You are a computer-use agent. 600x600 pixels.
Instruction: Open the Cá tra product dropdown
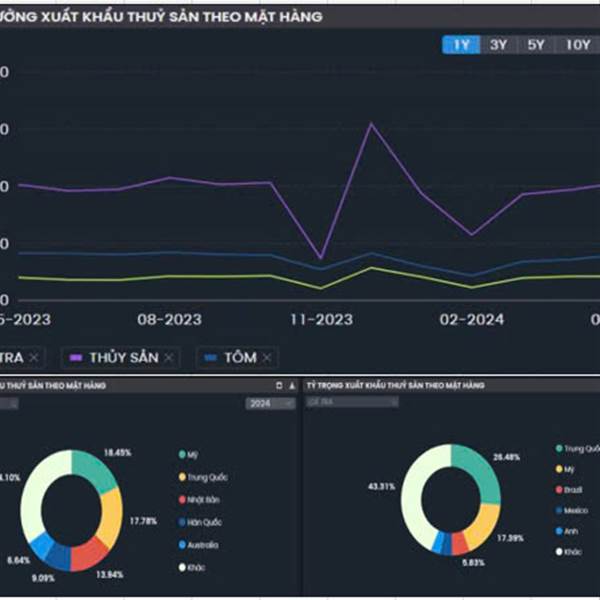click(x=352, y=402)
